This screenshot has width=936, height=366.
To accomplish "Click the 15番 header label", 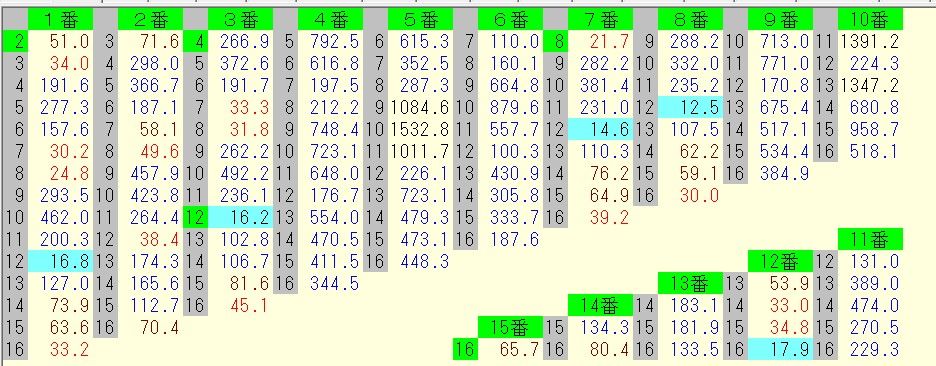I will [510, 327].
